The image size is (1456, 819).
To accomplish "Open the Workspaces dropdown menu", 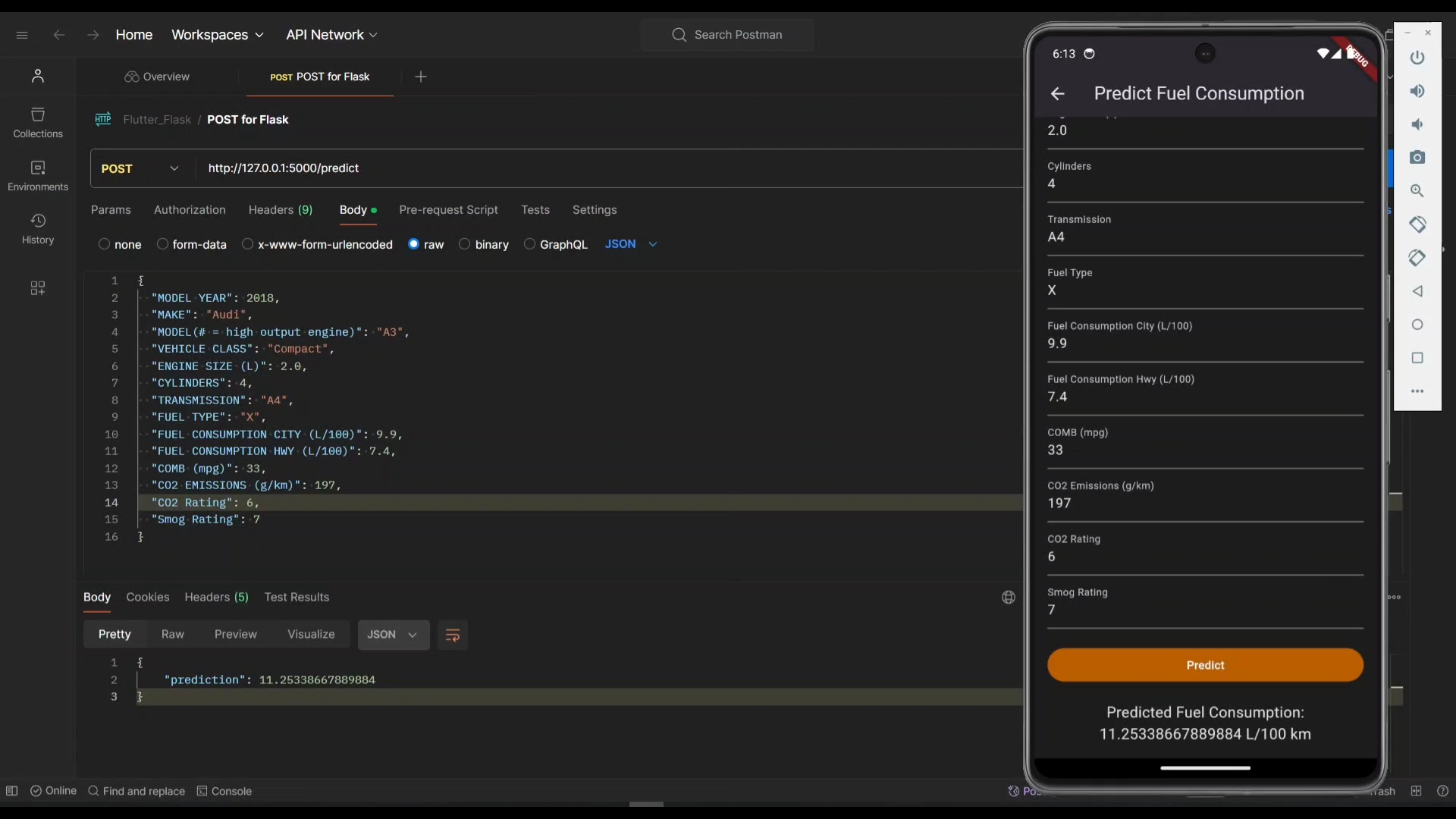I will coord(217,35).
